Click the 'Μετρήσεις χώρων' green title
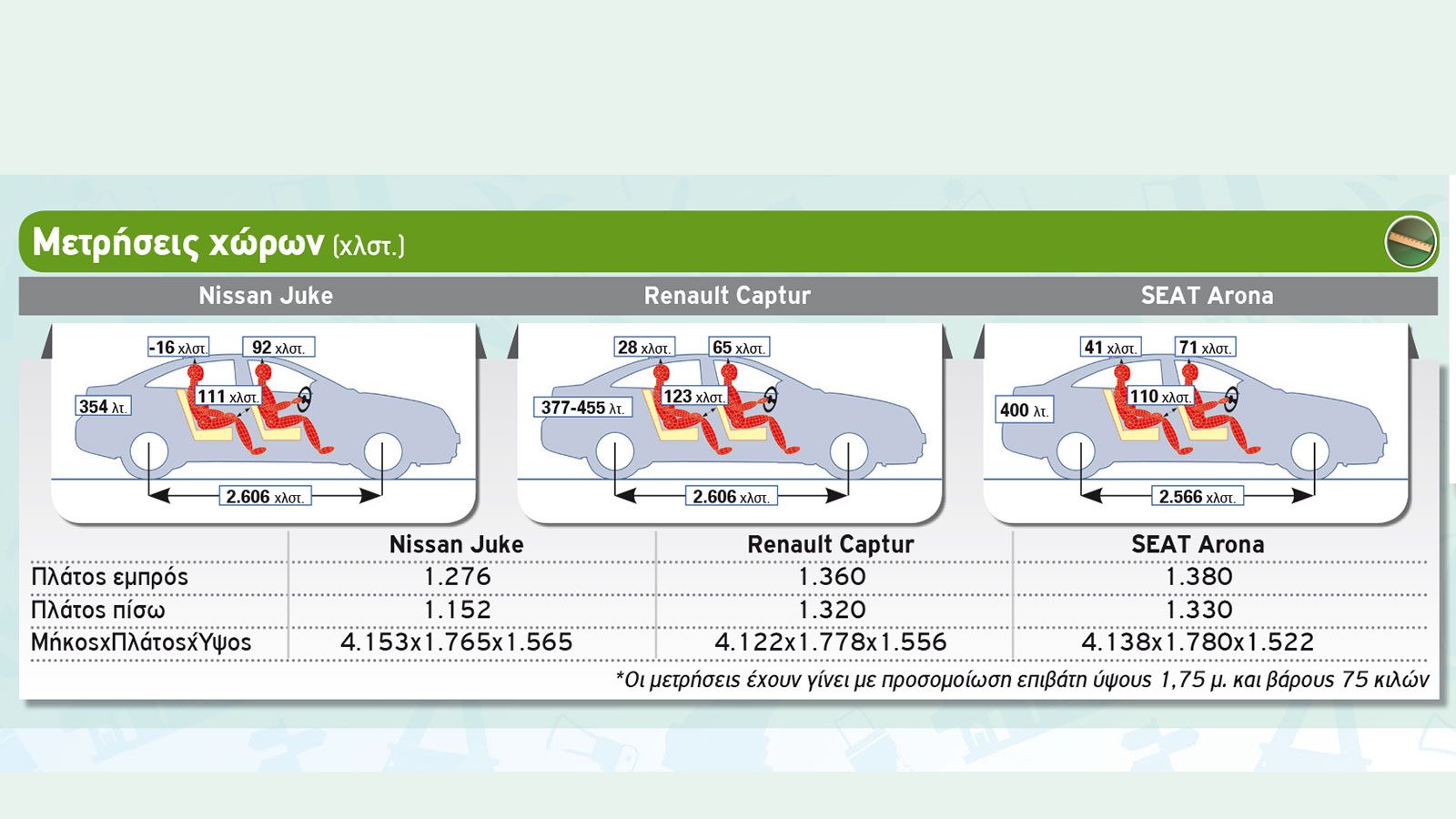Screen dimensions: 1456x819 [x=178, y=243]
